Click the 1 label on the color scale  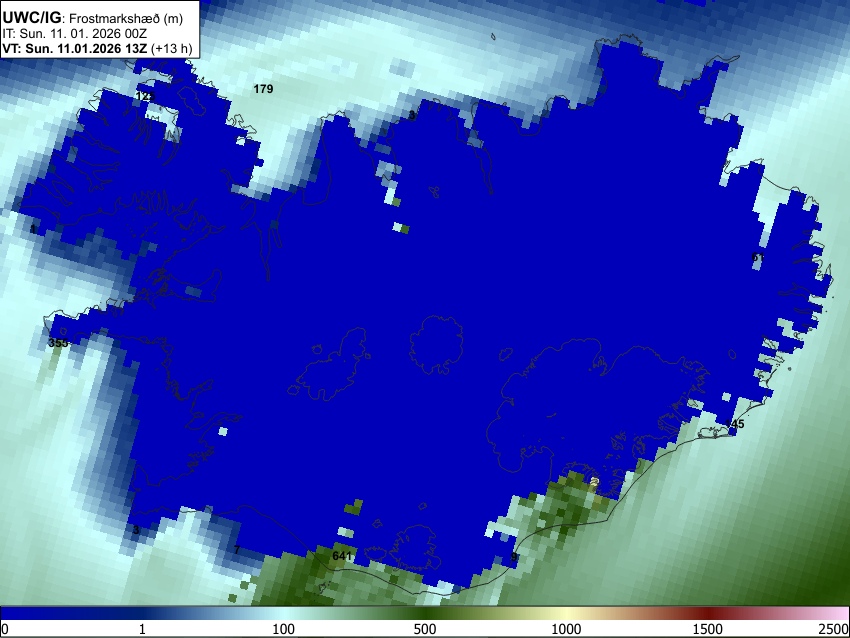tap(142, 629)
